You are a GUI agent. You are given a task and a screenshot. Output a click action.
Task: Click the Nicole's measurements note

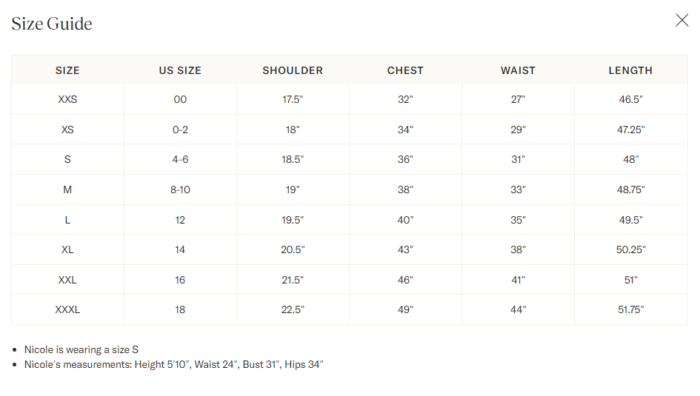pos(173,364)
